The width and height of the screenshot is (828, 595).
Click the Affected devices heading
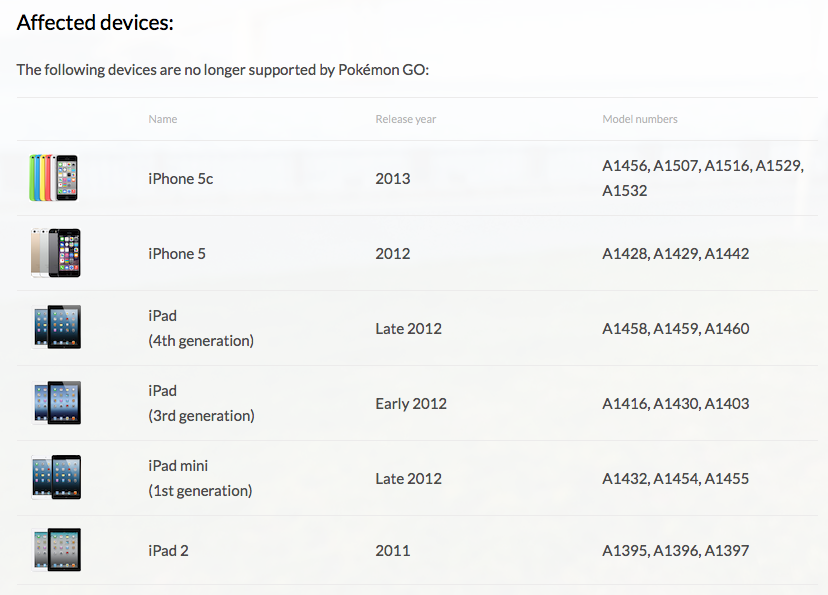click(95, 23)
